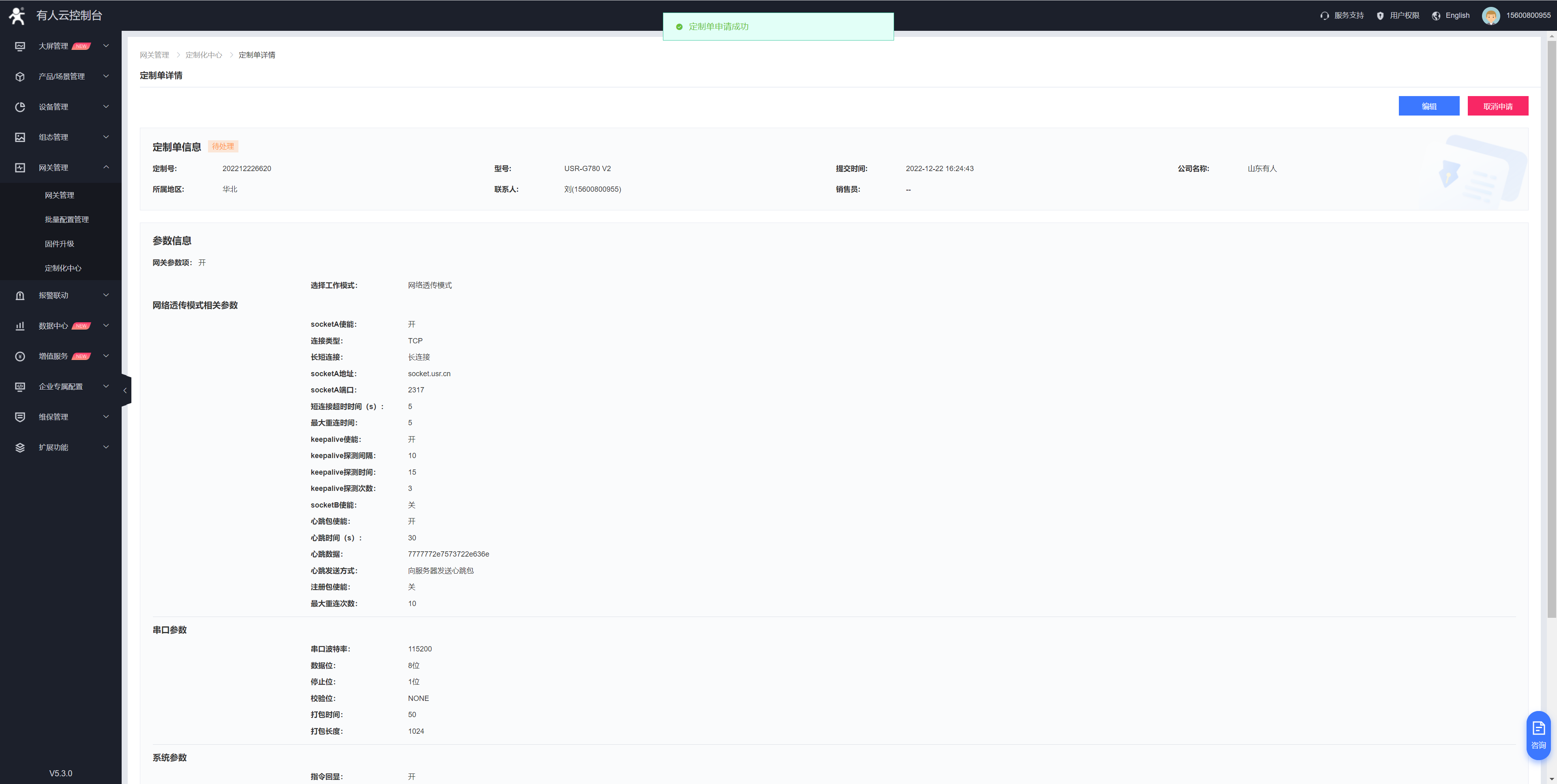
Task: Click the 用户权限 shield icon
Action: coord(1380,16)
